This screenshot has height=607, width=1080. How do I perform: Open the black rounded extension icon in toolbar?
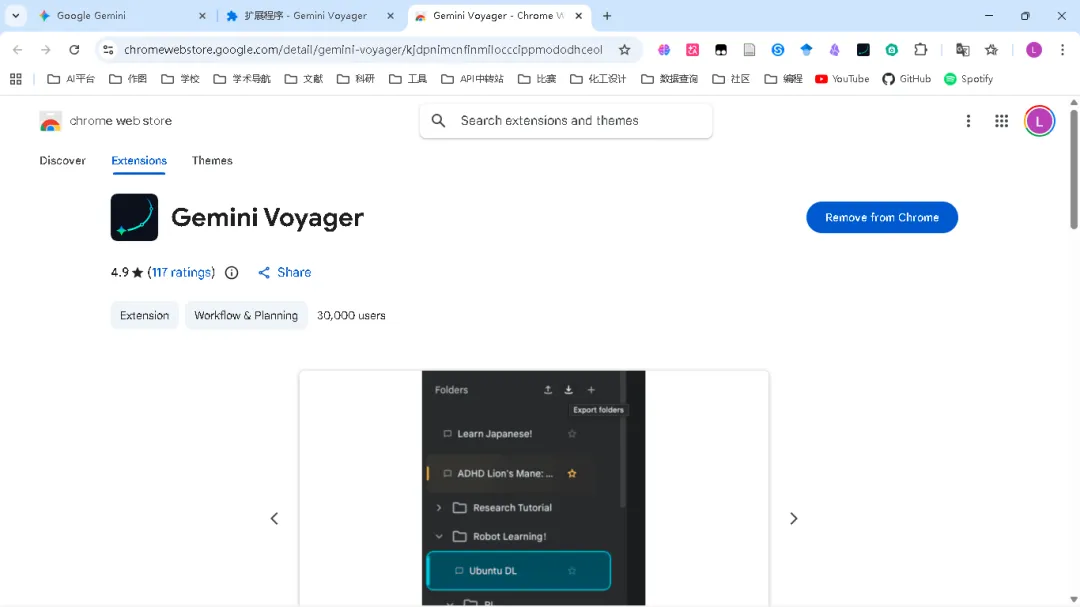720,50
